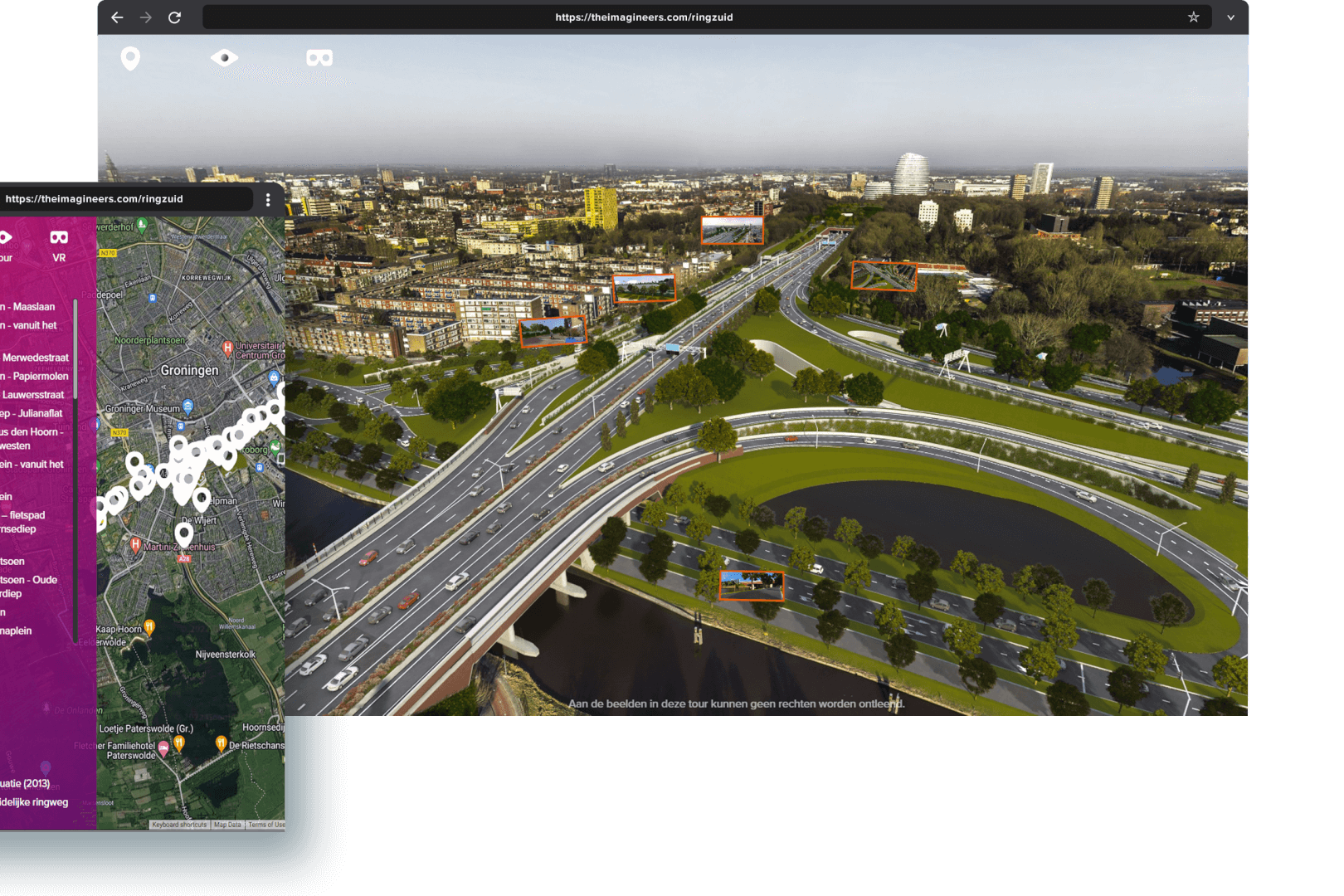Open the mobile browser three-dot menu

click(x=267, y=199)
